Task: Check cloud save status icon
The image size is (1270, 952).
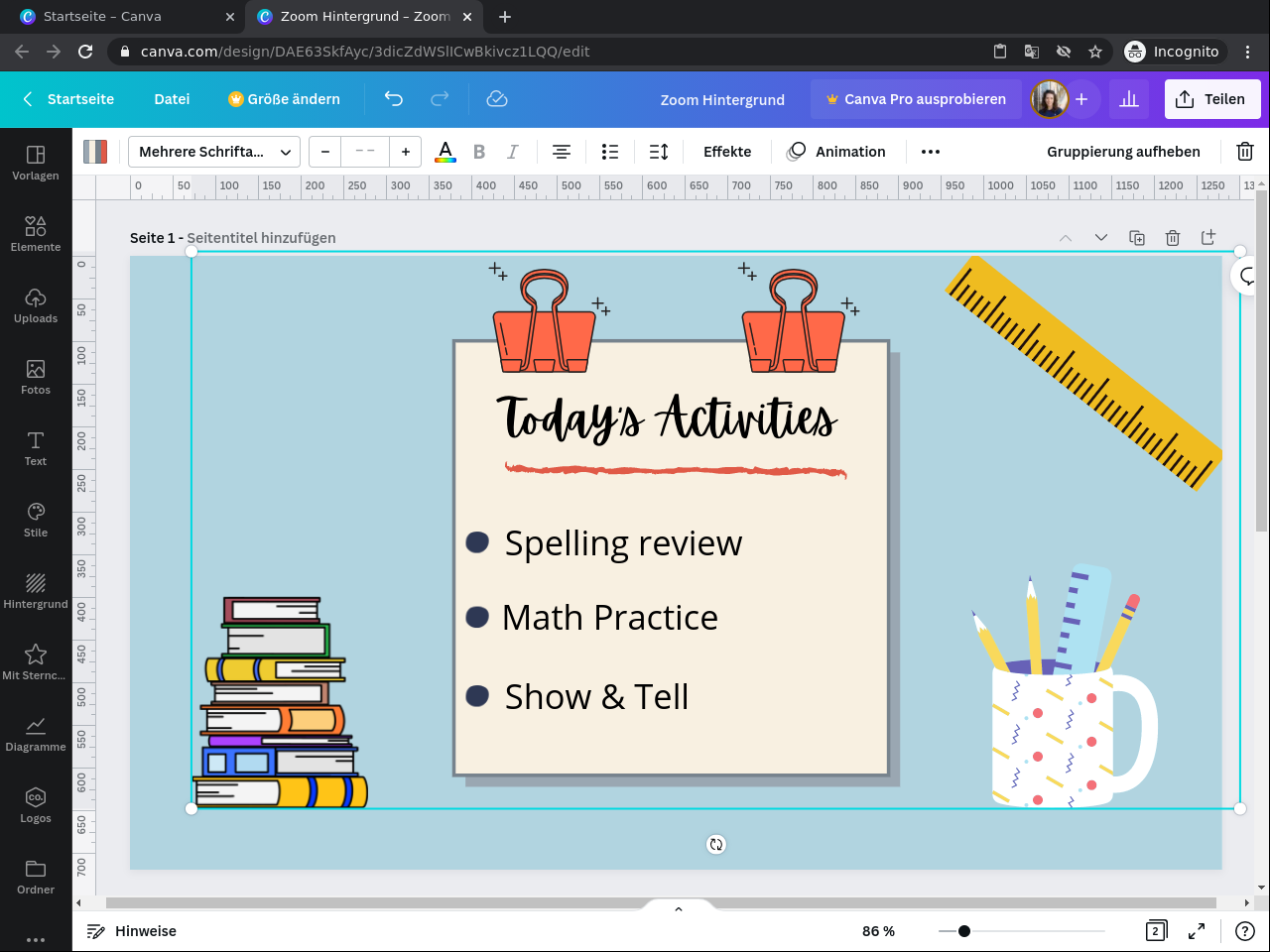Action: 497,99
